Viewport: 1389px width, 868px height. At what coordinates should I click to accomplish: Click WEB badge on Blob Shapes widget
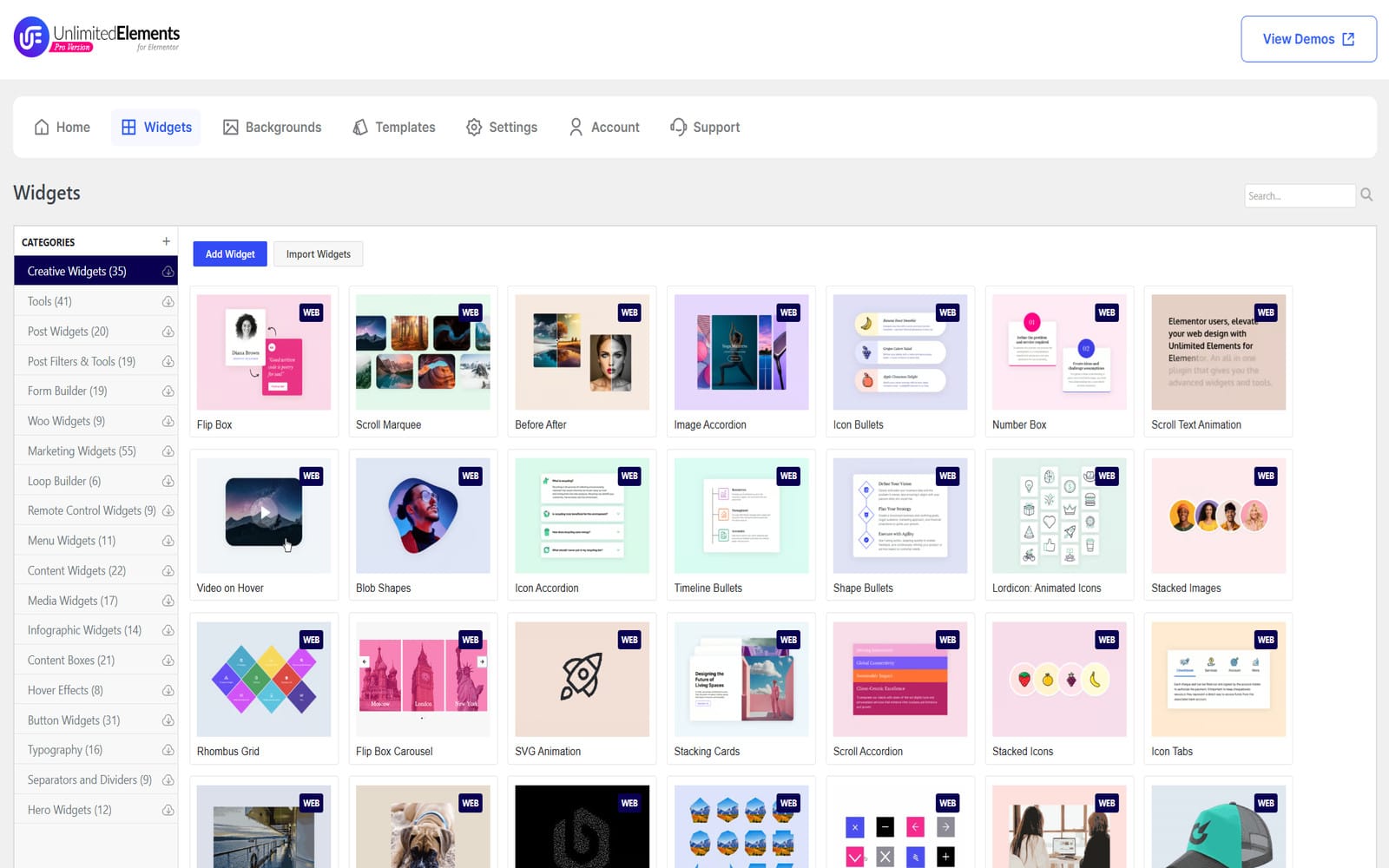[470, 476]
